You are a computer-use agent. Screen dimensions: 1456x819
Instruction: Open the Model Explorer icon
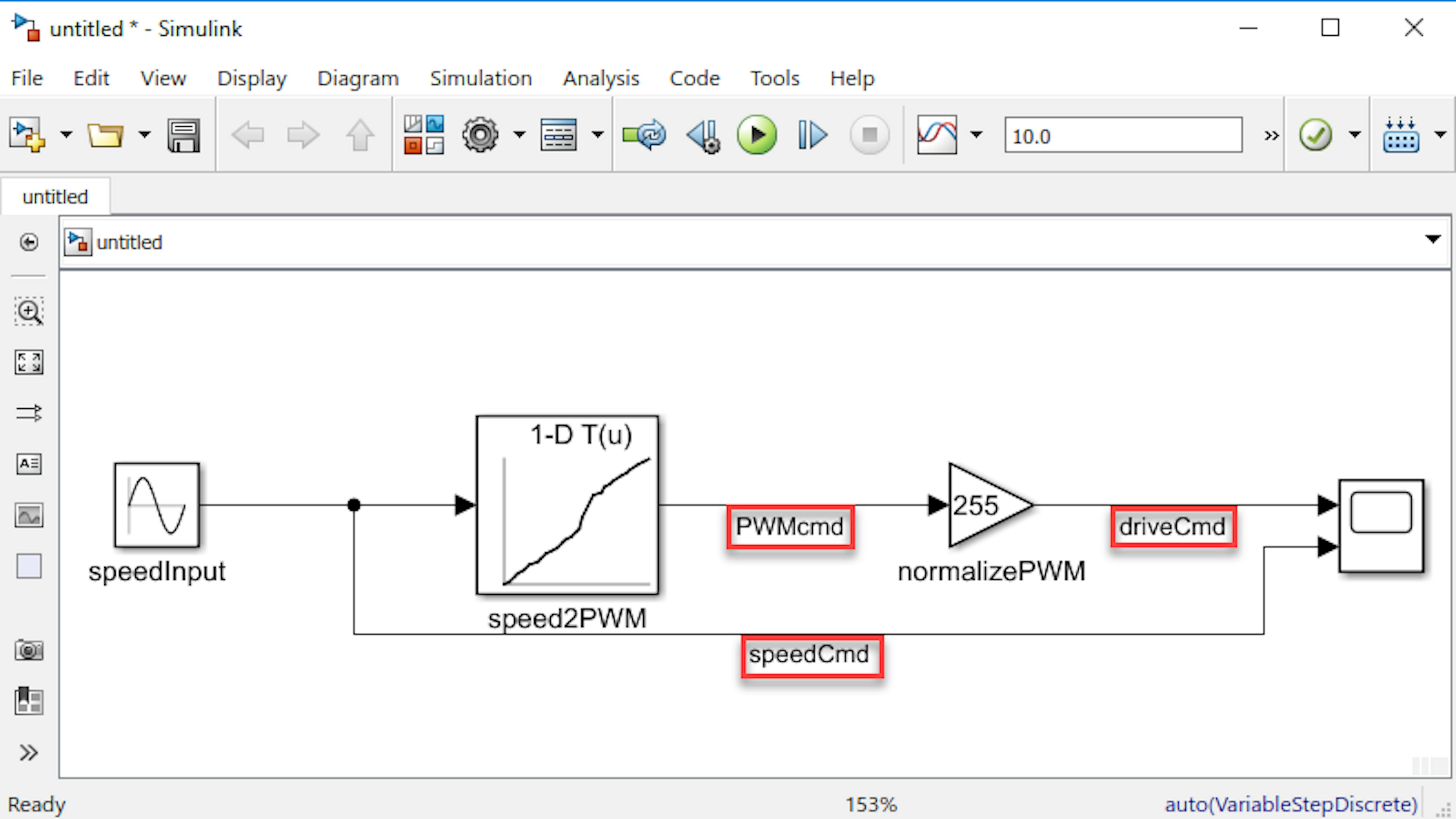pyautogui.click(x=558, y=135)
